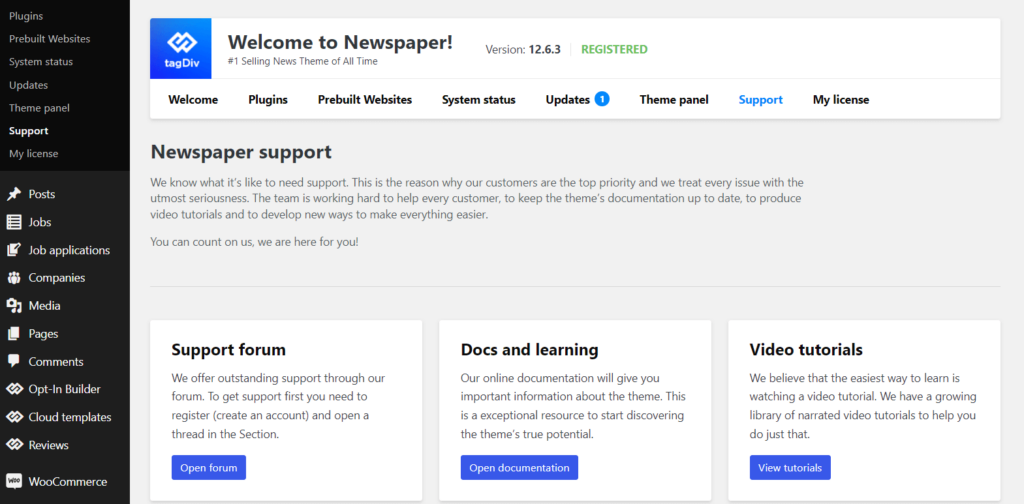This screenshot has width=1024, height=504.
Task: Click the Opt-In Builder tagDiv icon
Action: tap(14, 390)
